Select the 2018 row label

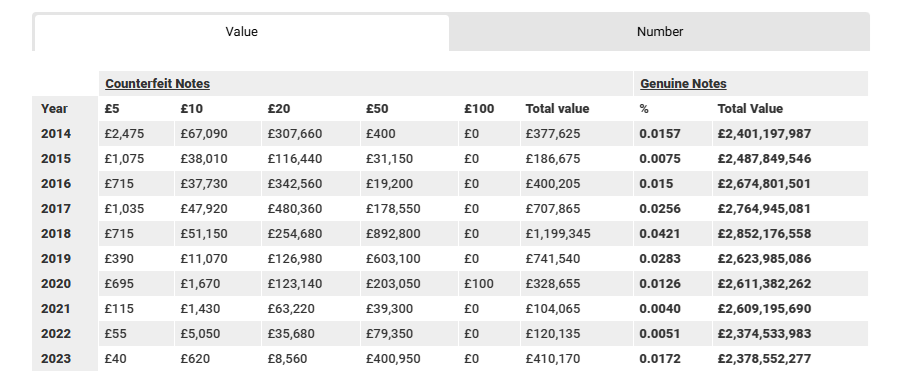[x=56, y=234]
